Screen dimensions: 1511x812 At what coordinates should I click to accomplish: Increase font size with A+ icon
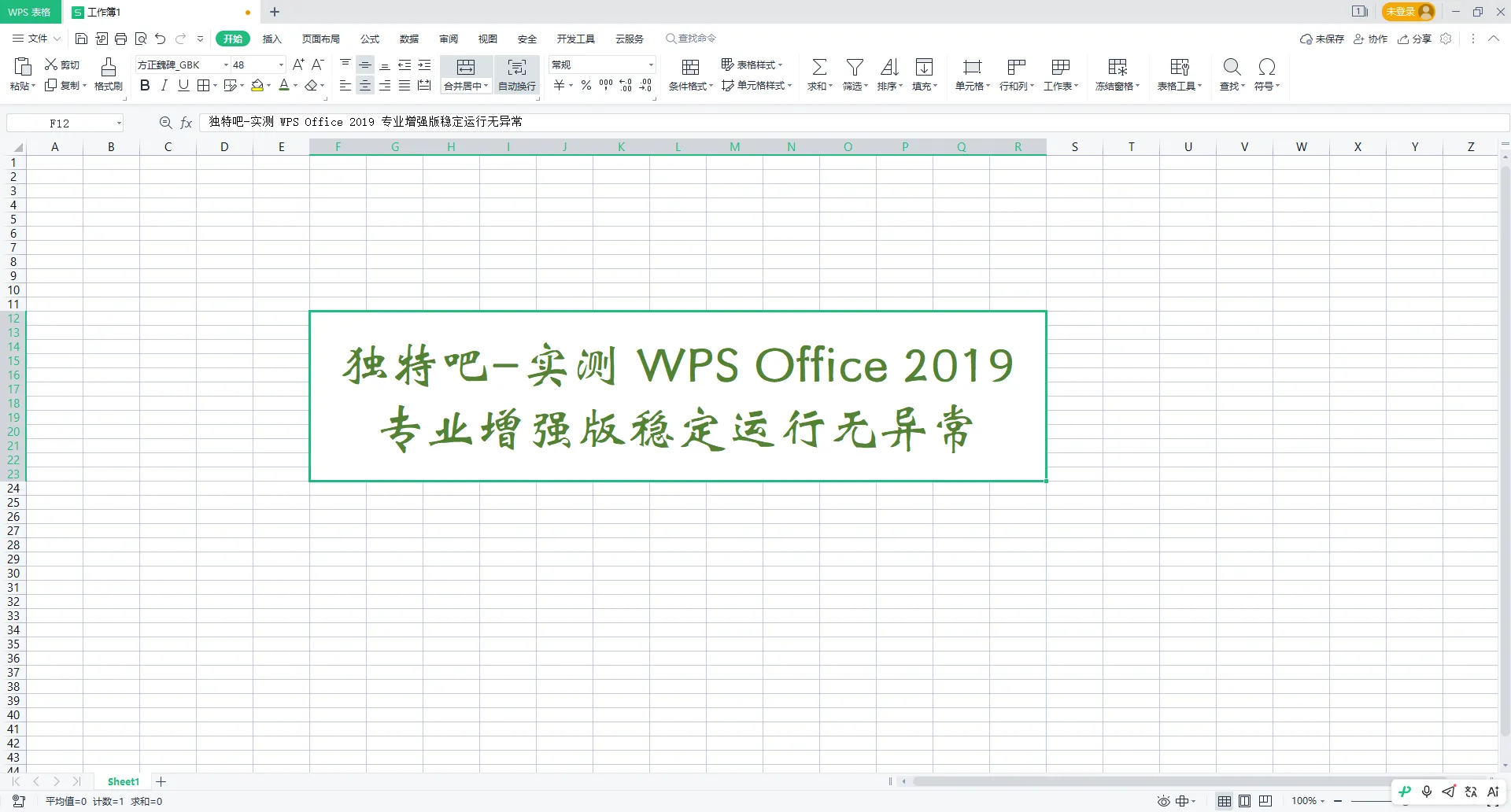[298, 65]
